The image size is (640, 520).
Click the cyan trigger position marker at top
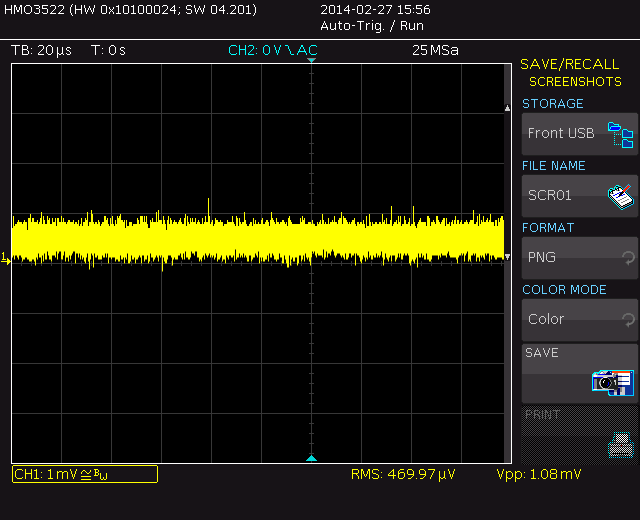pyautogui.click(x=311, y=62)
